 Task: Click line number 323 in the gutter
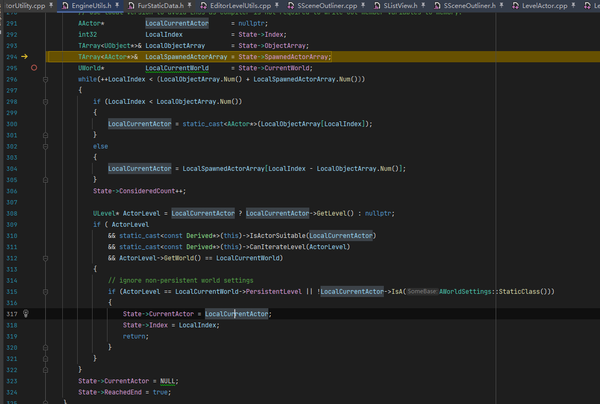(x=11, y=380)
